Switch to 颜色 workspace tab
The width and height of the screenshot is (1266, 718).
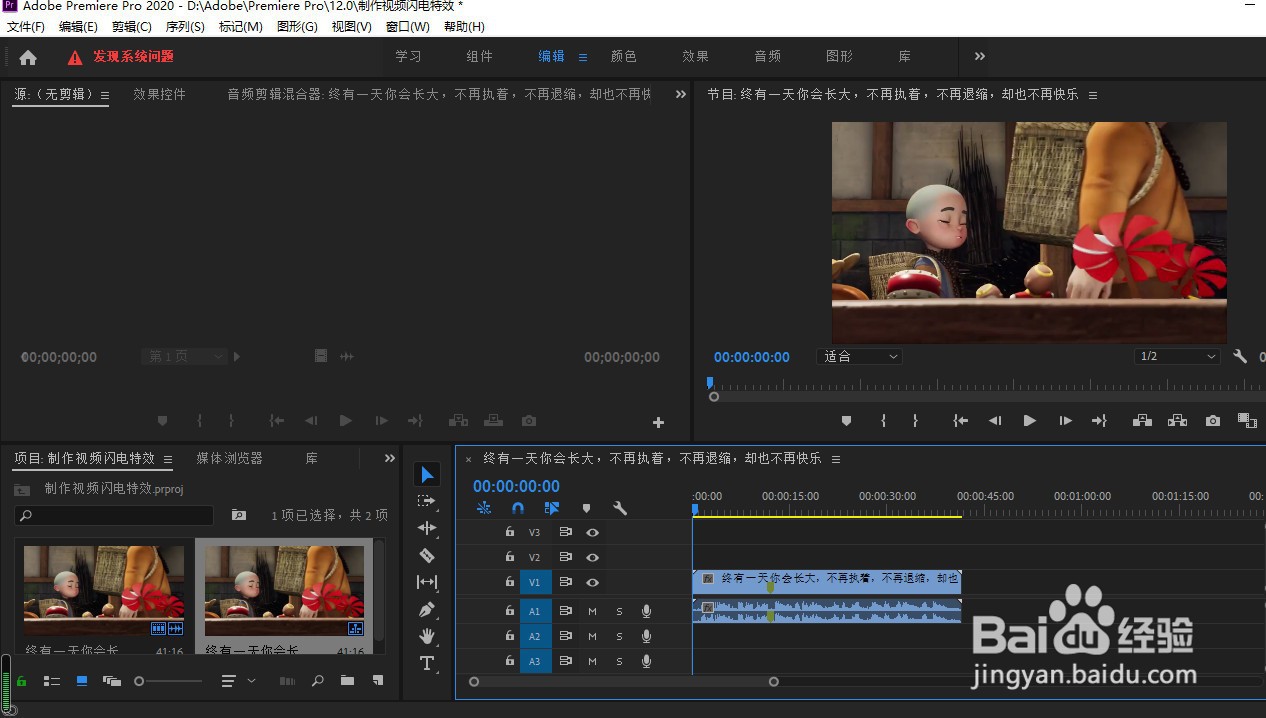624,57
